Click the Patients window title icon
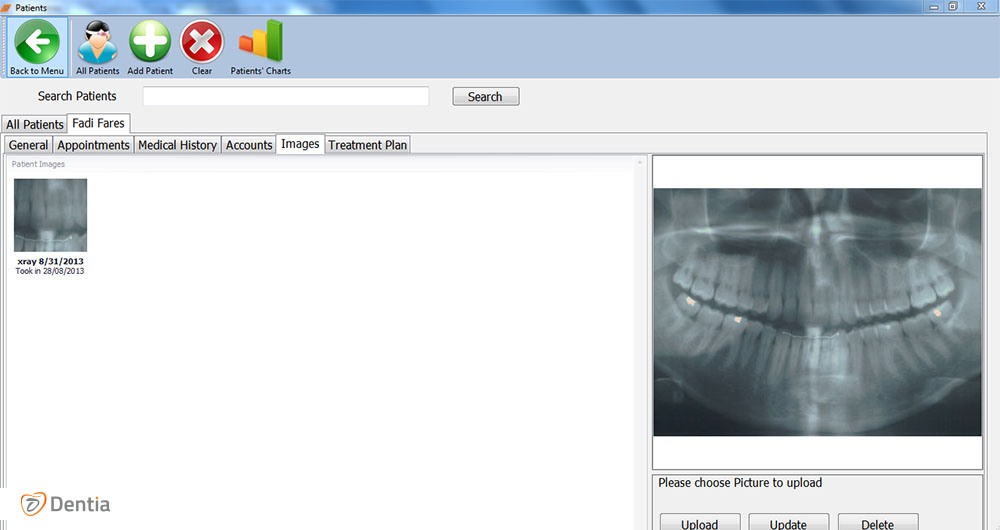The width and height of the screenshot is (1000, 530). click(6, 7)
